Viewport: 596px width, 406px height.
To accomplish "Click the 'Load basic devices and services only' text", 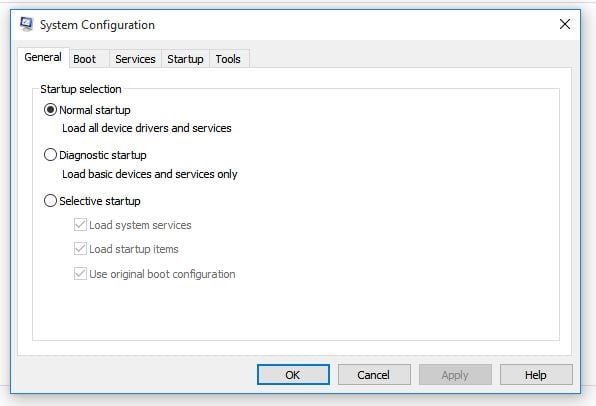I will (x=150, y=174).
